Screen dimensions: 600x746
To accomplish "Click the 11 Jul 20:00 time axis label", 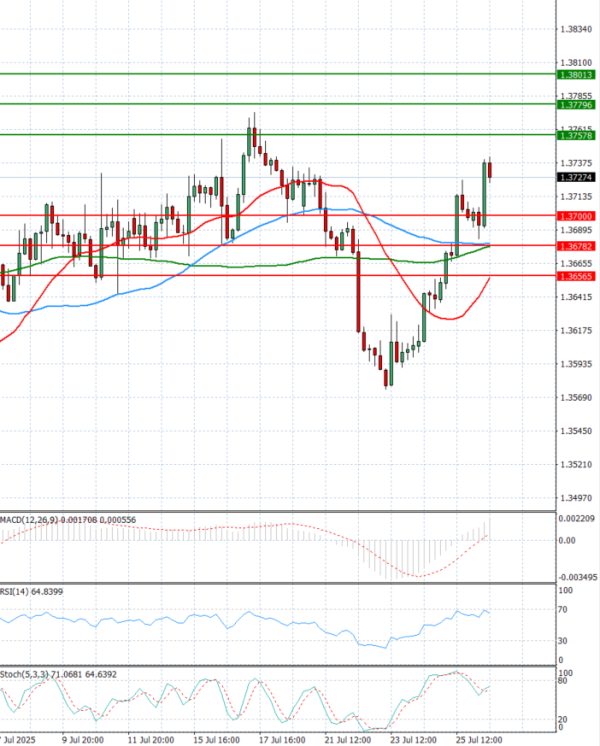I will click(x=150, y=740).
